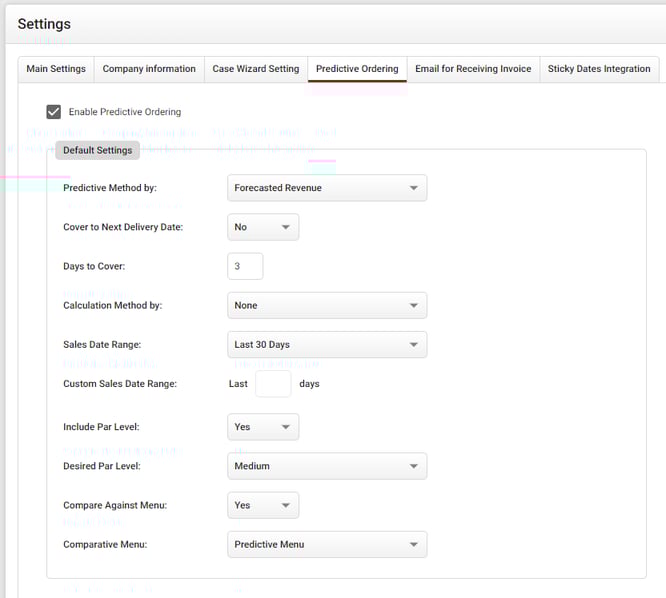
Task: Expand the Calculation Method by dropdown
Action: click(x=326, y=306)
